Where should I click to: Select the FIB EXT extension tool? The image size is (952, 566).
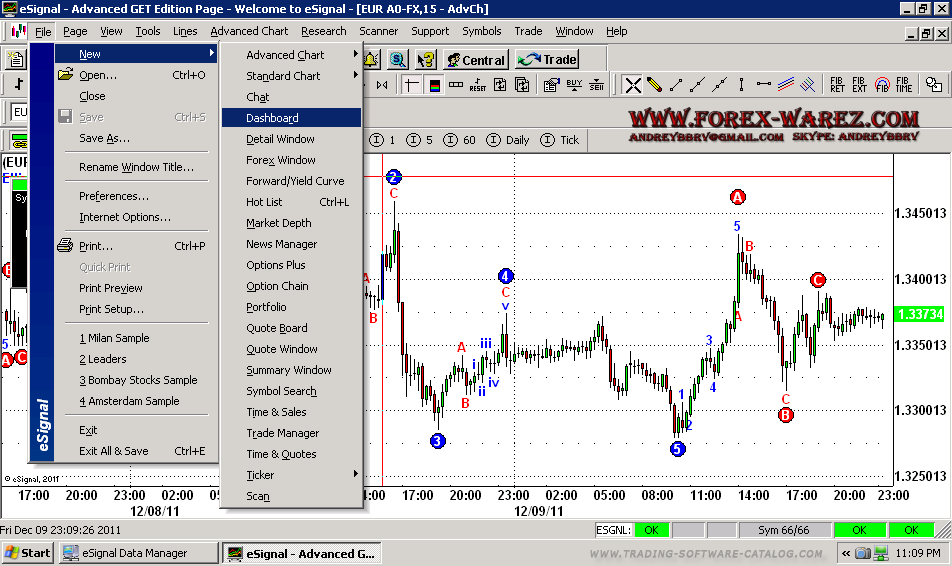coord(859,85)
